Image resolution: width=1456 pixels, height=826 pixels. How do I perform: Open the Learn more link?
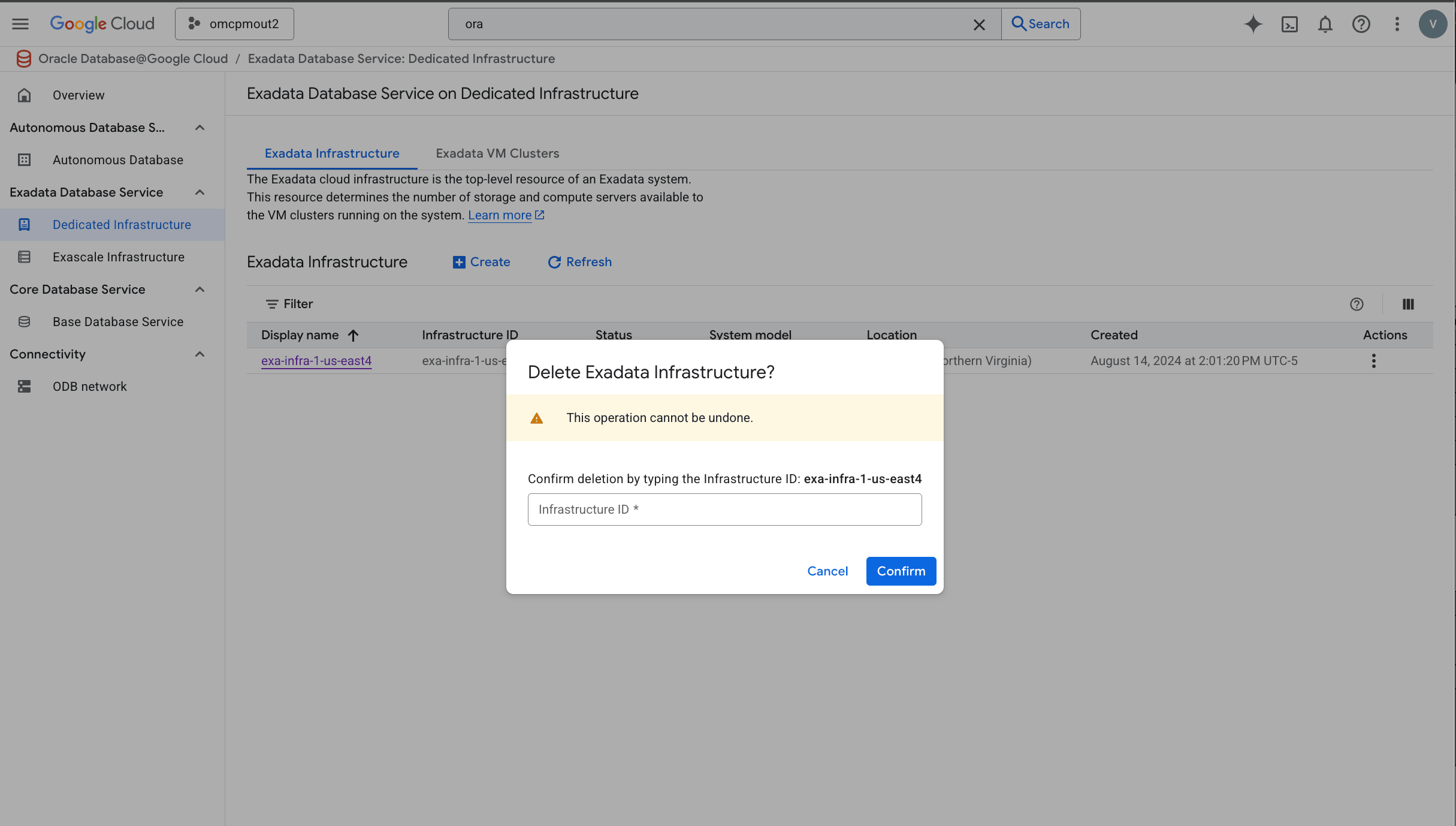tap(500, 215)
